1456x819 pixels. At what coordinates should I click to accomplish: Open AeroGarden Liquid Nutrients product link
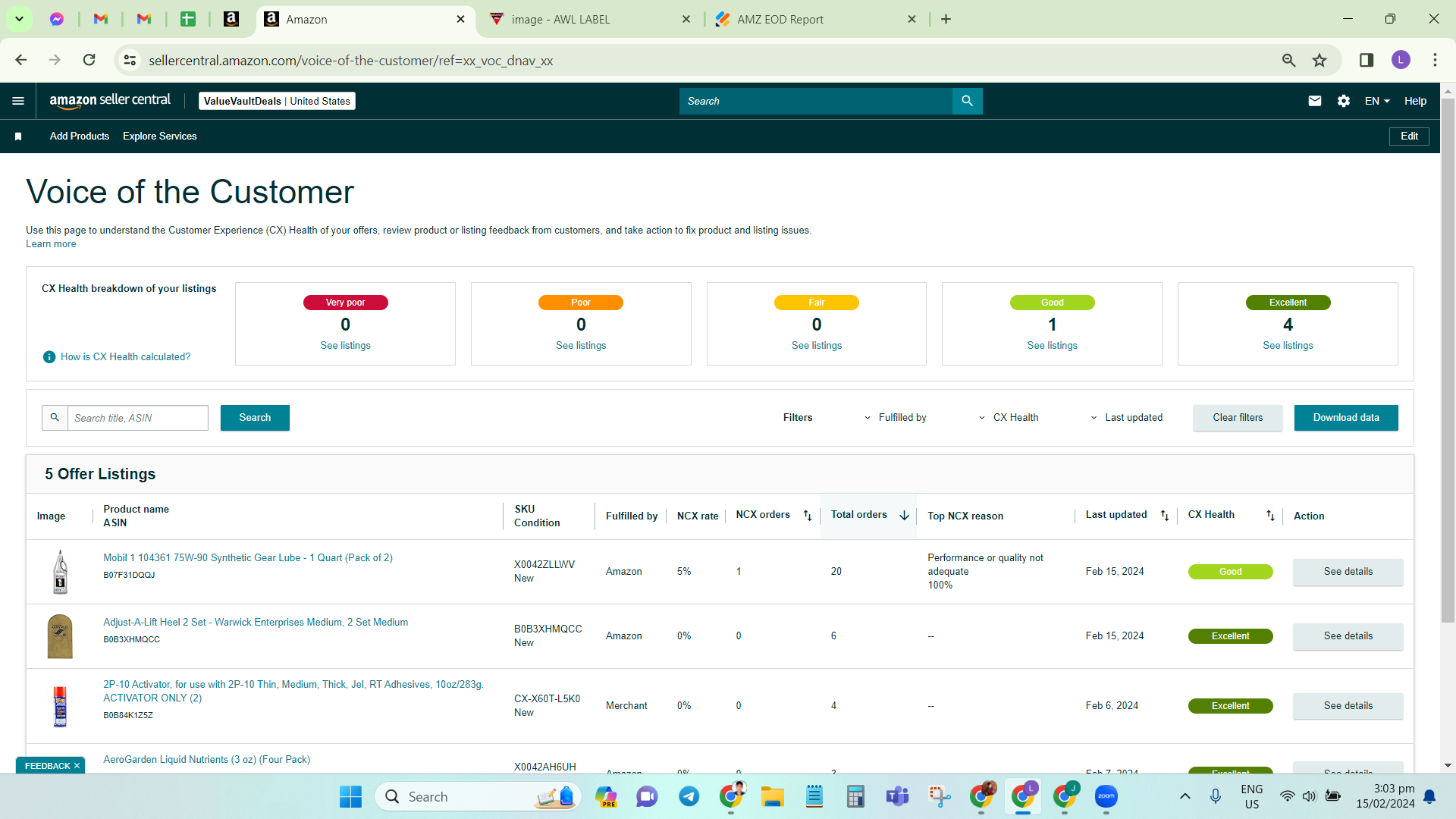point(206,760)
